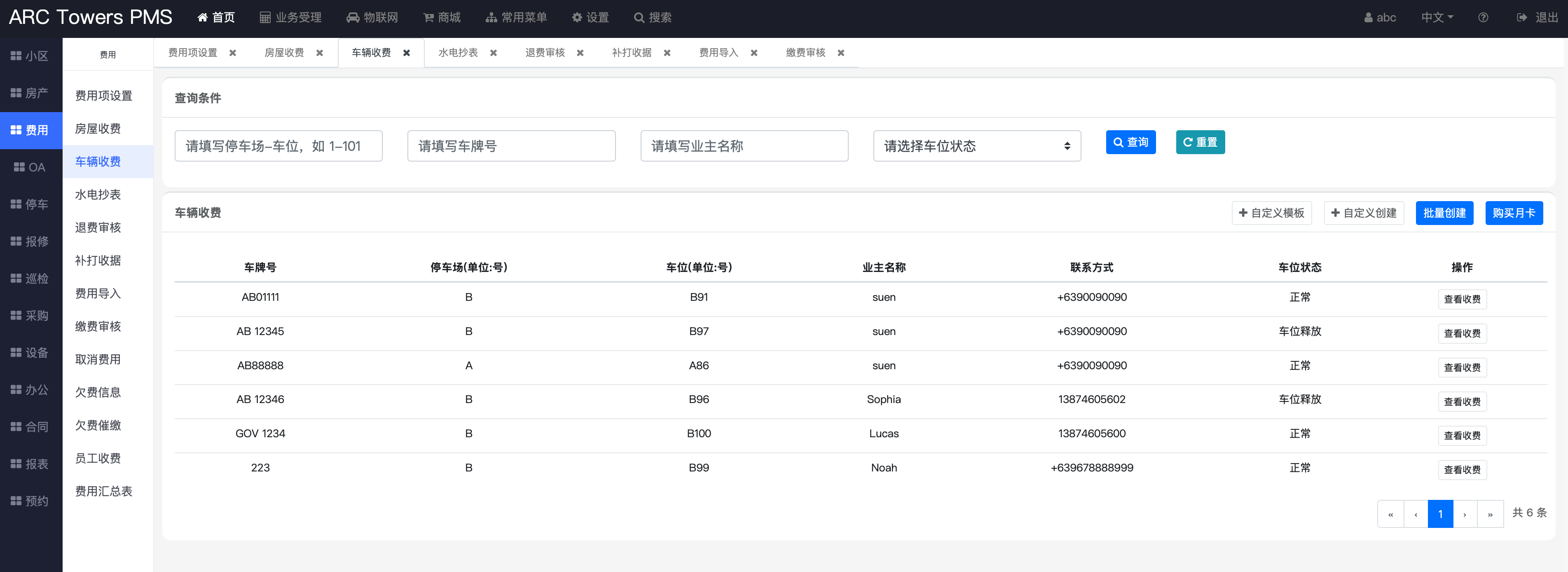Open 设置 gear settings menu
Image resolution: width=1568 pixels, height=572 pixels.
click(576, 18)
